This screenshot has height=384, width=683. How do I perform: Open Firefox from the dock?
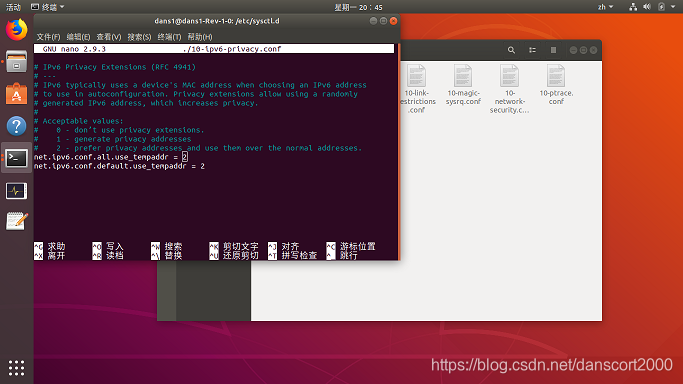[17, 30]
